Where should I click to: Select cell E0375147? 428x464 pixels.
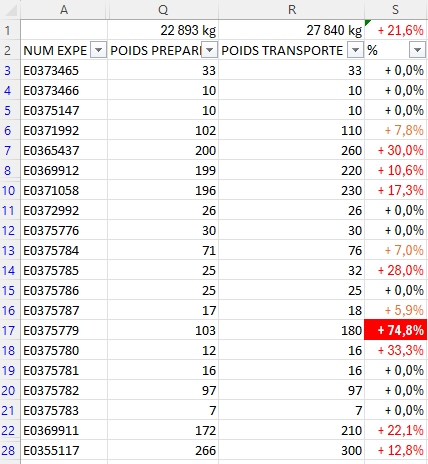64,111
